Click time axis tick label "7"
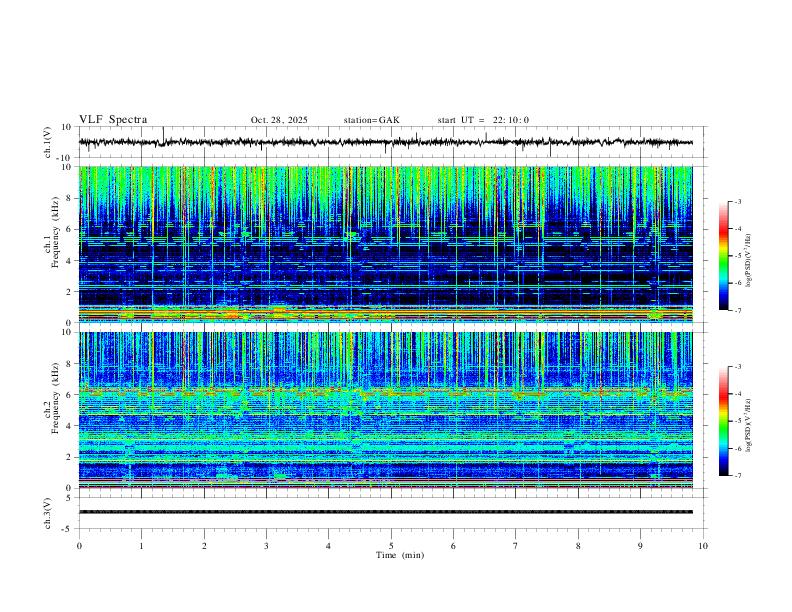The height and width of the screenshot is (612, 792). coord(516,546)
